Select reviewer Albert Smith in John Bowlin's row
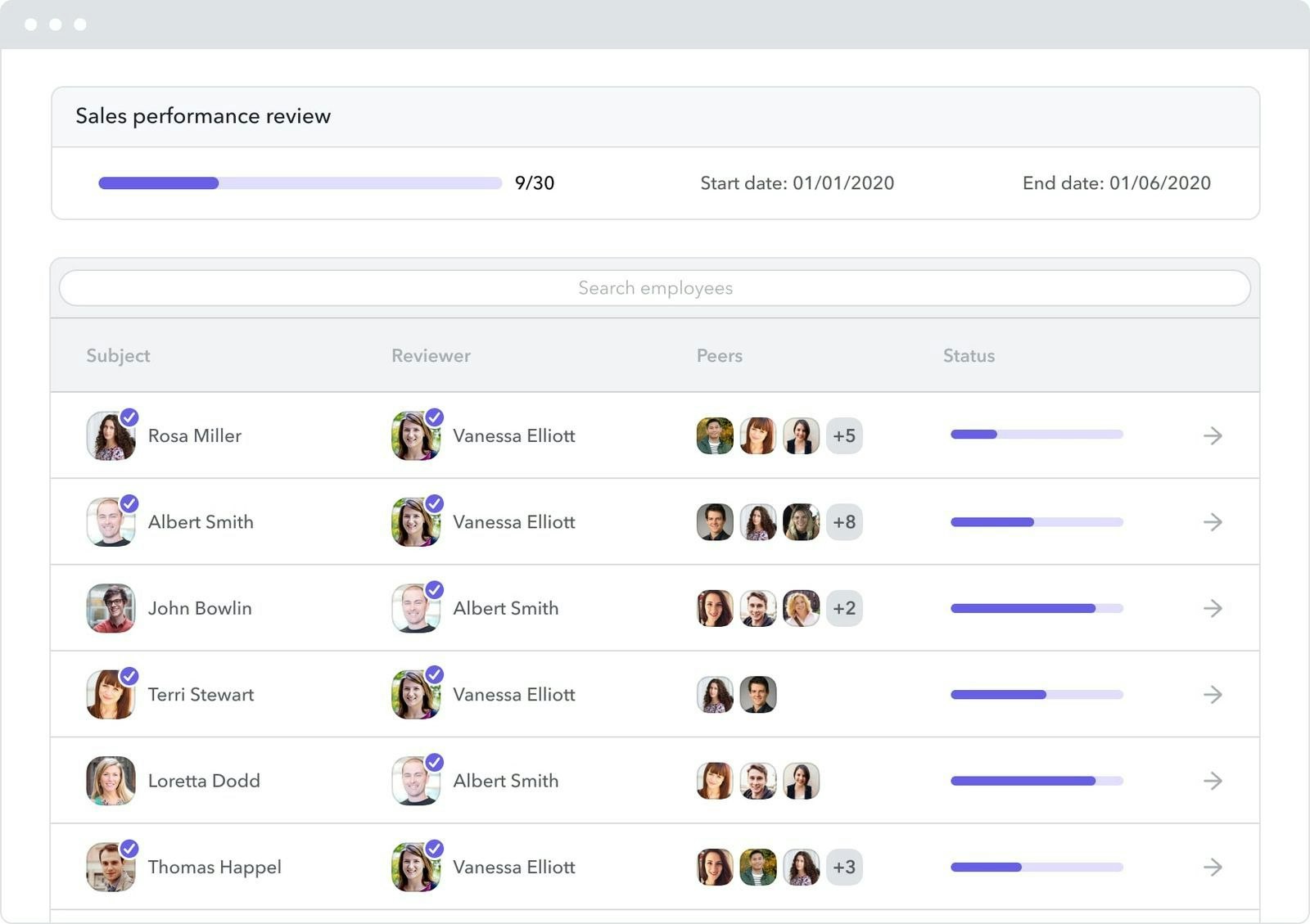Viewport: 1310px width, 924px height. (x=505, y=608)
